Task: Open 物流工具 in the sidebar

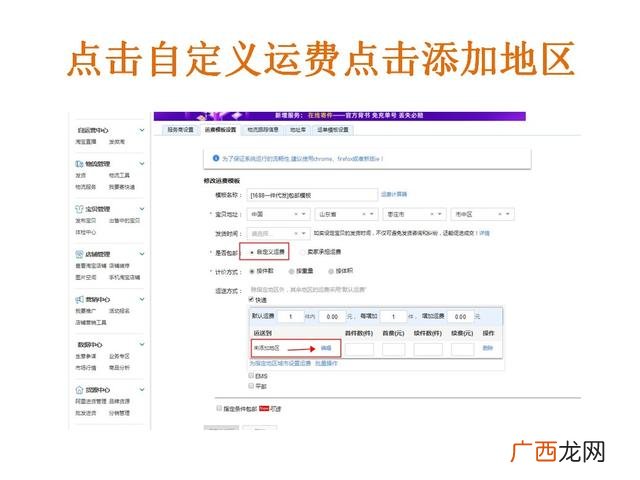Action: [x=119, y=176]
